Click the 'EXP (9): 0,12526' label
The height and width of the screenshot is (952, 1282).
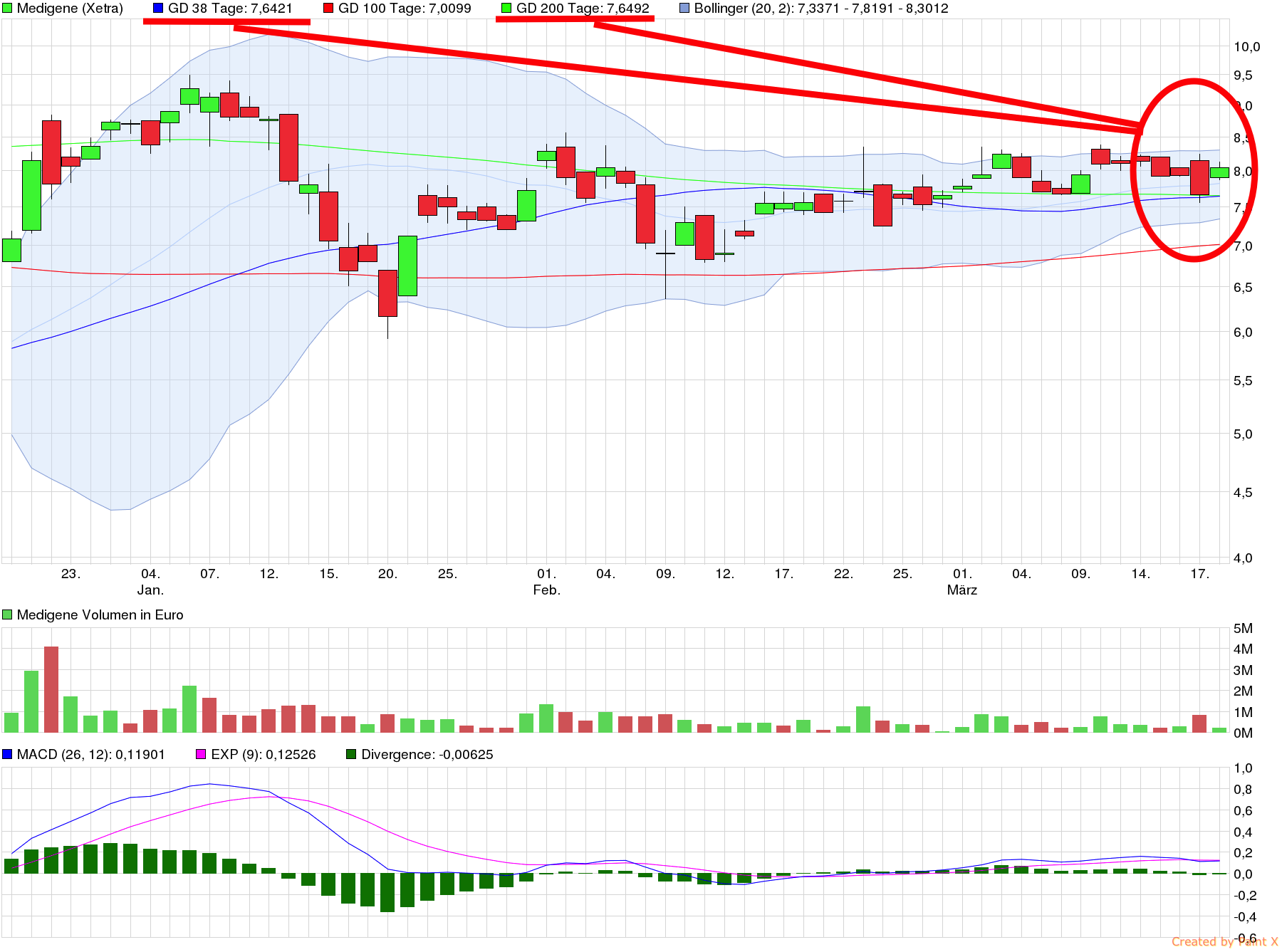(264, 754)
